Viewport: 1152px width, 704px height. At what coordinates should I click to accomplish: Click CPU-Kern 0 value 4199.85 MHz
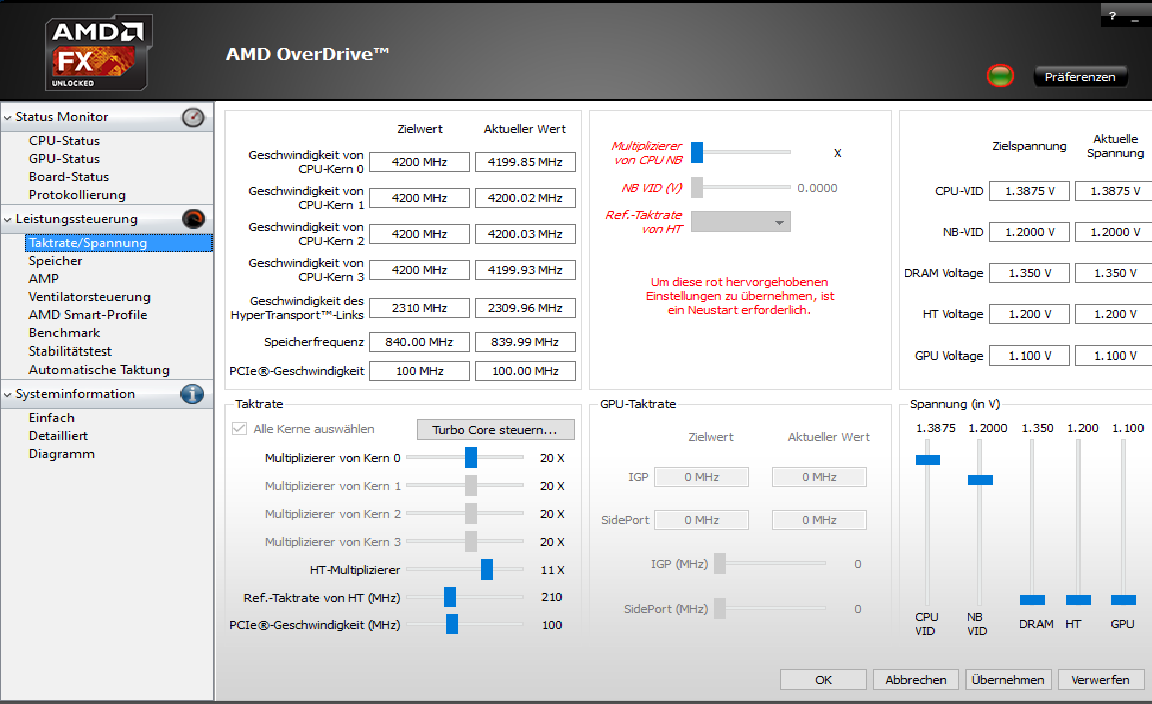[525, 162]
